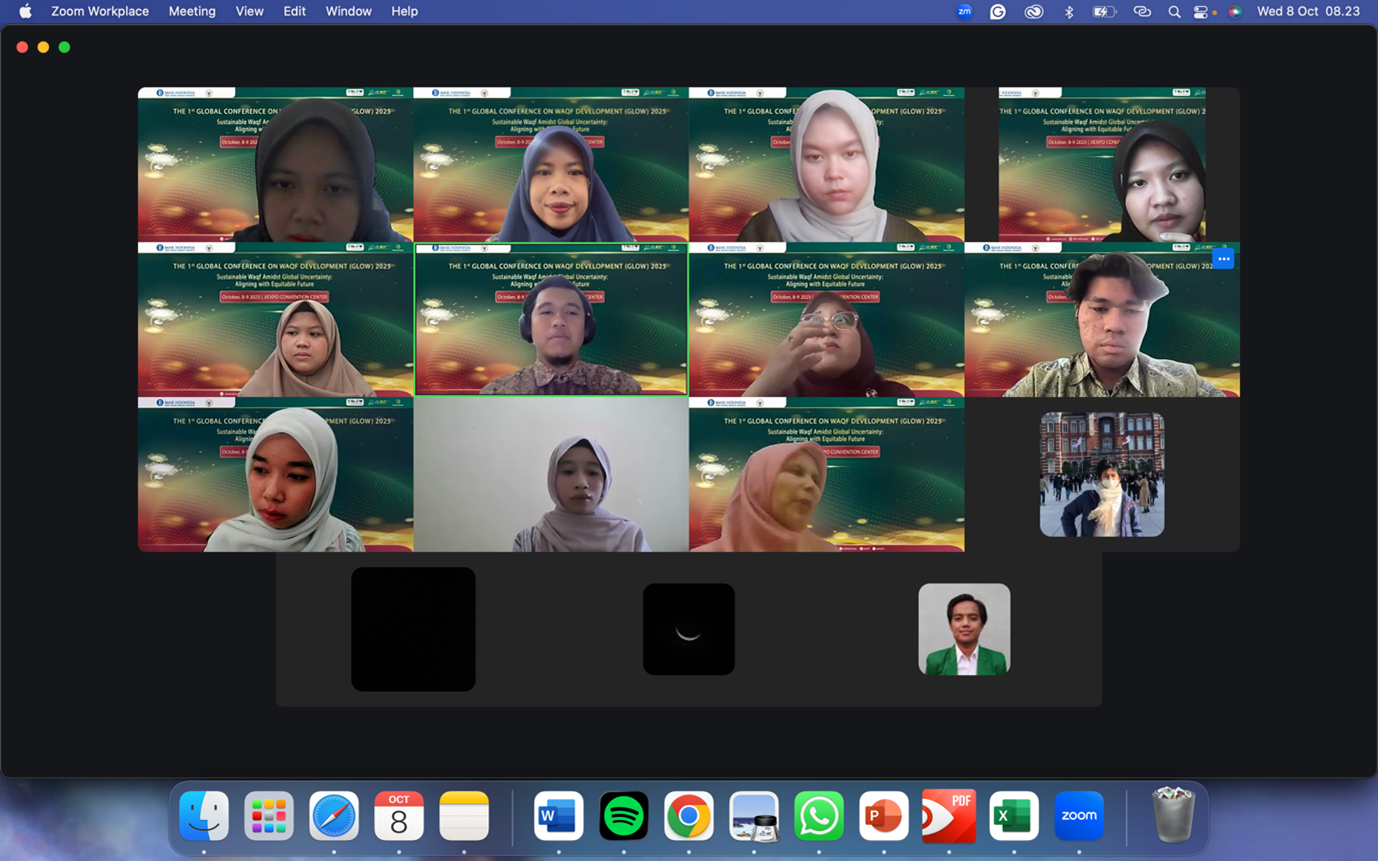Open Grammarly from the menu bar
The image size is (1378, 861).
(998, 11)
